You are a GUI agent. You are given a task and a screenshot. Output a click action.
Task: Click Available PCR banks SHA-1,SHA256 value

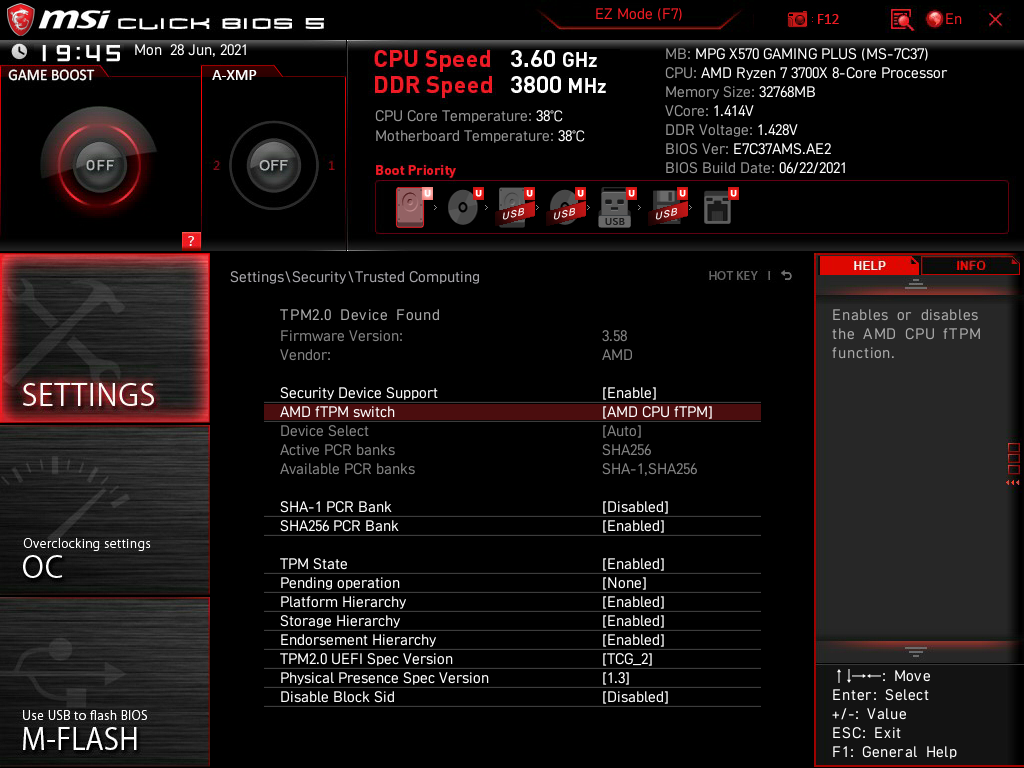(x=649, y=469)
